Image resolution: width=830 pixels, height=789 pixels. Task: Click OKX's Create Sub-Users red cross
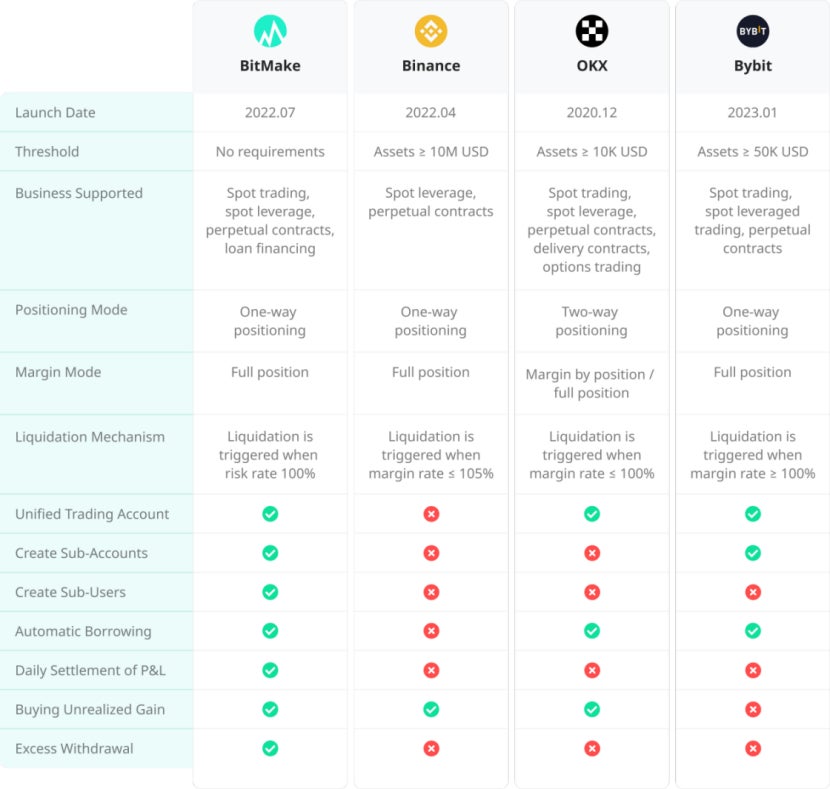tap(592, 592)
